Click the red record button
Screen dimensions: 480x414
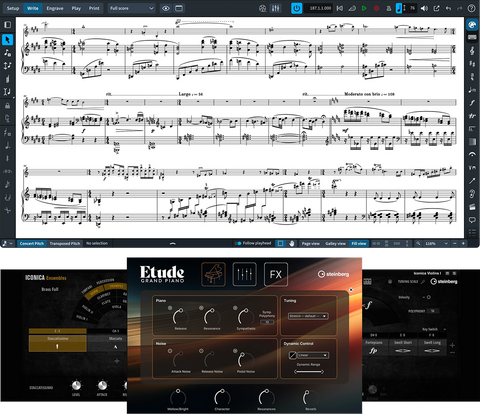click(377, 8)
